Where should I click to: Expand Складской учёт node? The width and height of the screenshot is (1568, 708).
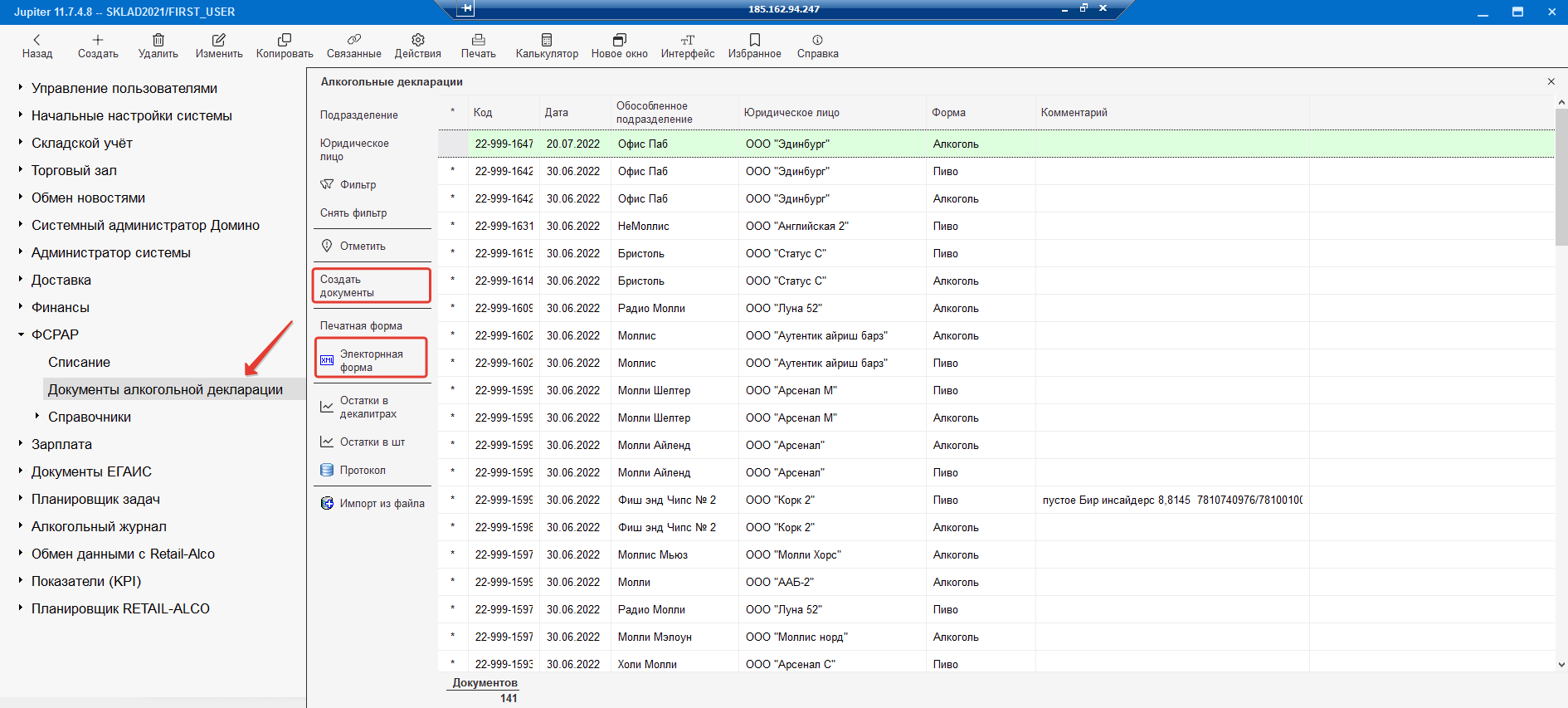pyautogui.click(x=21, y=142)
